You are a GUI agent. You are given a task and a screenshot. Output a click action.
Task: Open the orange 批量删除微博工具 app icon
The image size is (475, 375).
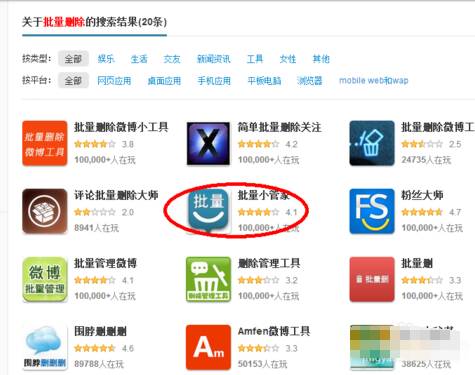pyautogui.click(x=45, y=143)
